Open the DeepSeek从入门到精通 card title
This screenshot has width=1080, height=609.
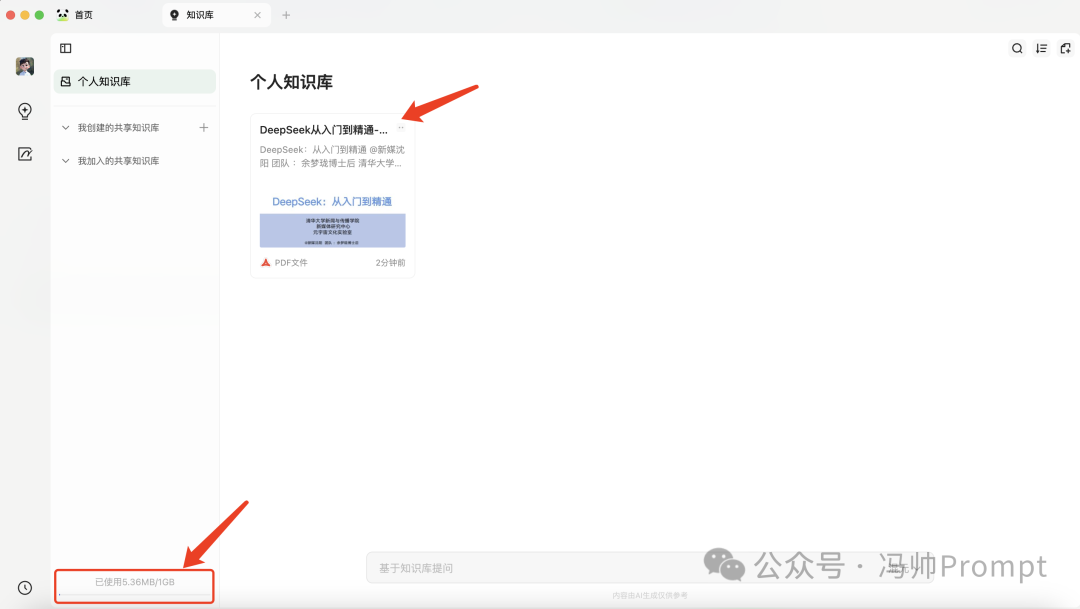point(324,130)
